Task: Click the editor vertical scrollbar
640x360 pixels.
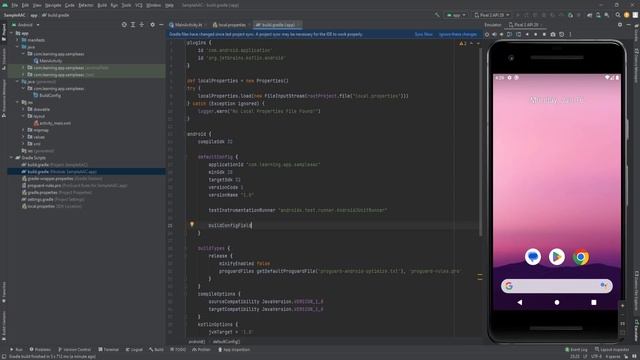Action: [x=480, y=143]
